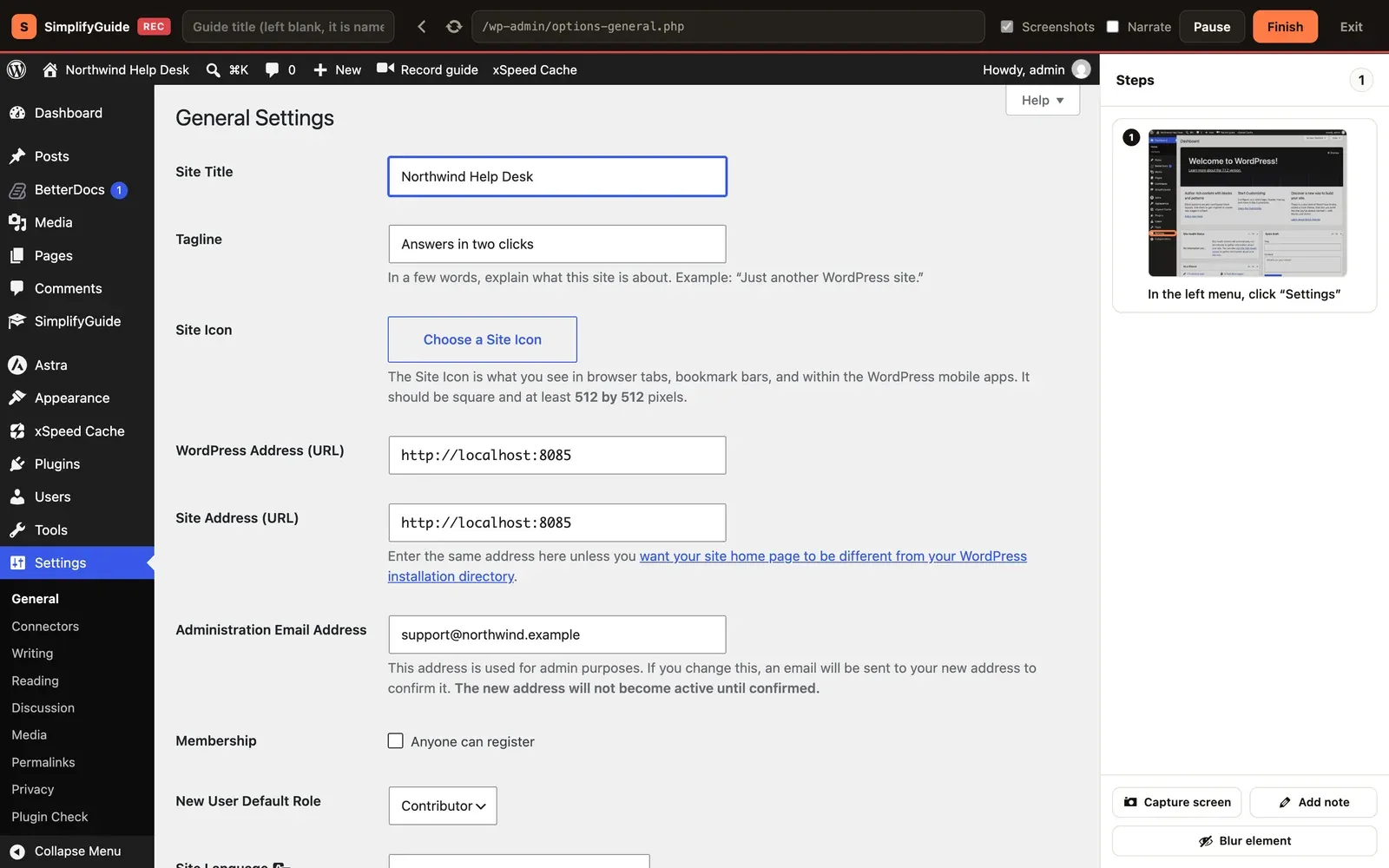This screenshot has height=868, width=1389.
Task: Open Discussion settings submenu item
Action: (43, 708)
